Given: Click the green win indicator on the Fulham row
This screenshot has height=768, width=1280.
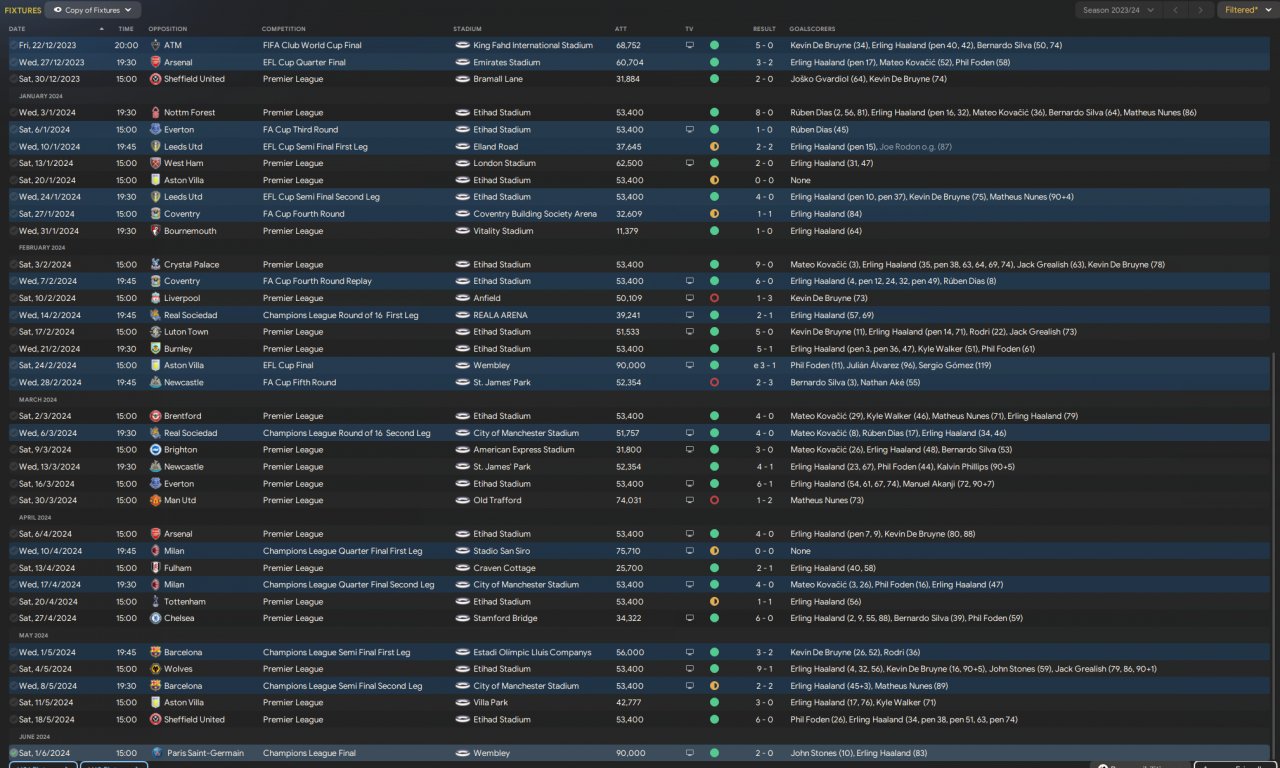Looking at the screenshot, I should (714, 568).
